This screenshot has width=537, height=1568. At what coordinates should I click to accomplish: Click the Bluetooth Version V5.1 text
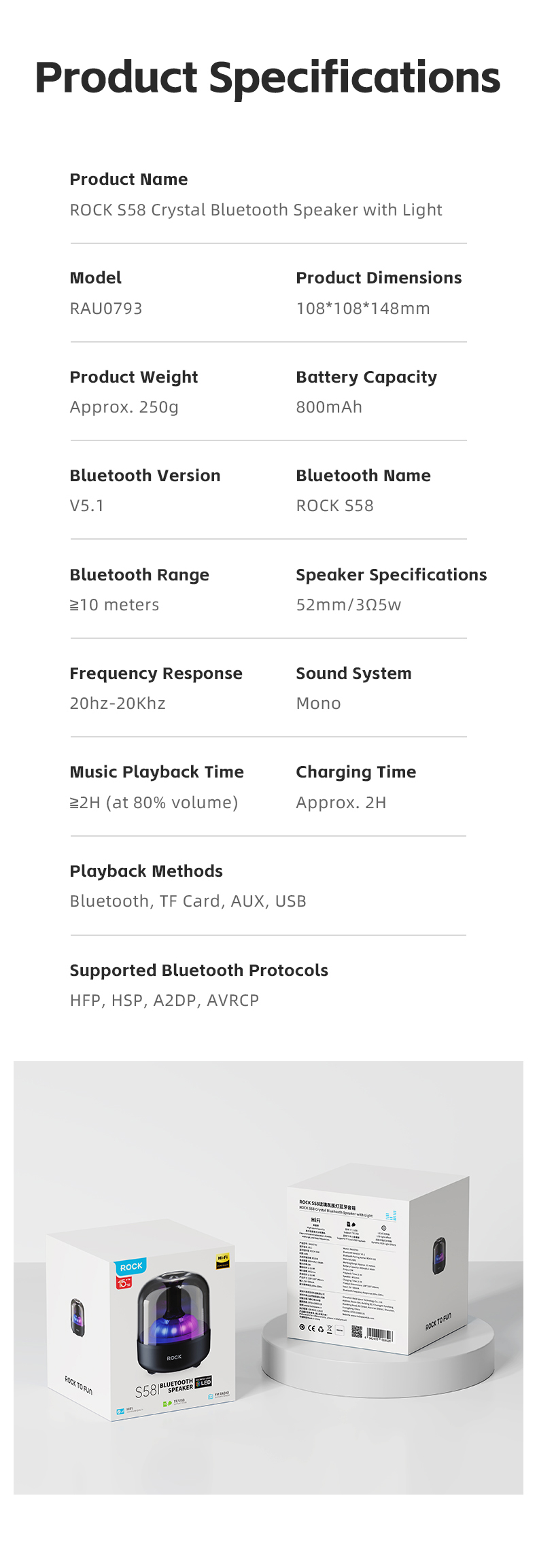[x=87, y=506]
